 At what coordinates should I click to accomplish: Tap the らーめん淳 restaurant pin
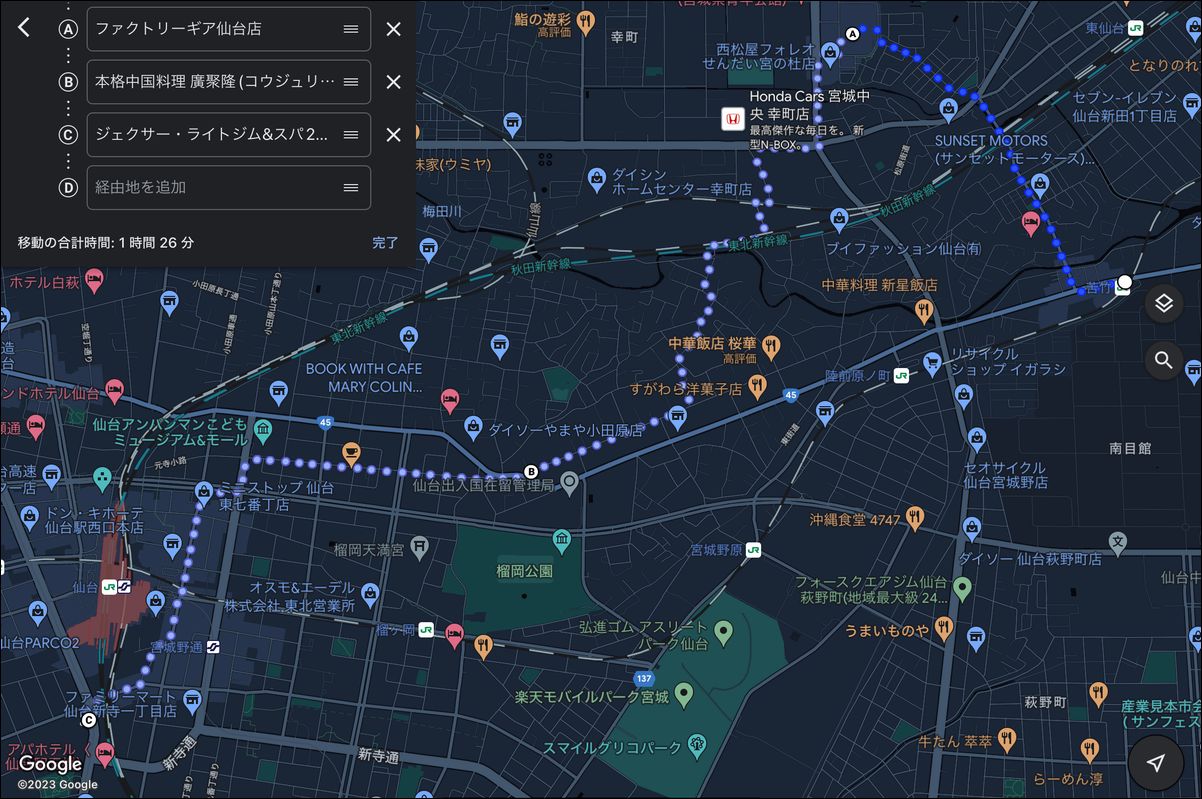coord(1089,748)
